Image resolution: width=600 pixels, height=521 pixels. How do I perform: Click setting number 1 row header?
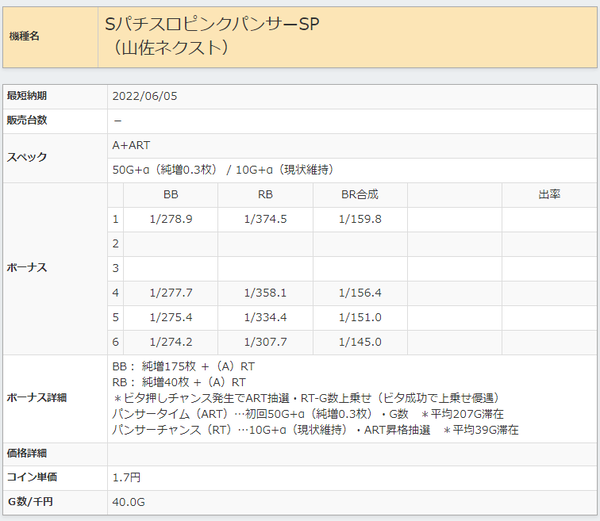tap(116, 219)
